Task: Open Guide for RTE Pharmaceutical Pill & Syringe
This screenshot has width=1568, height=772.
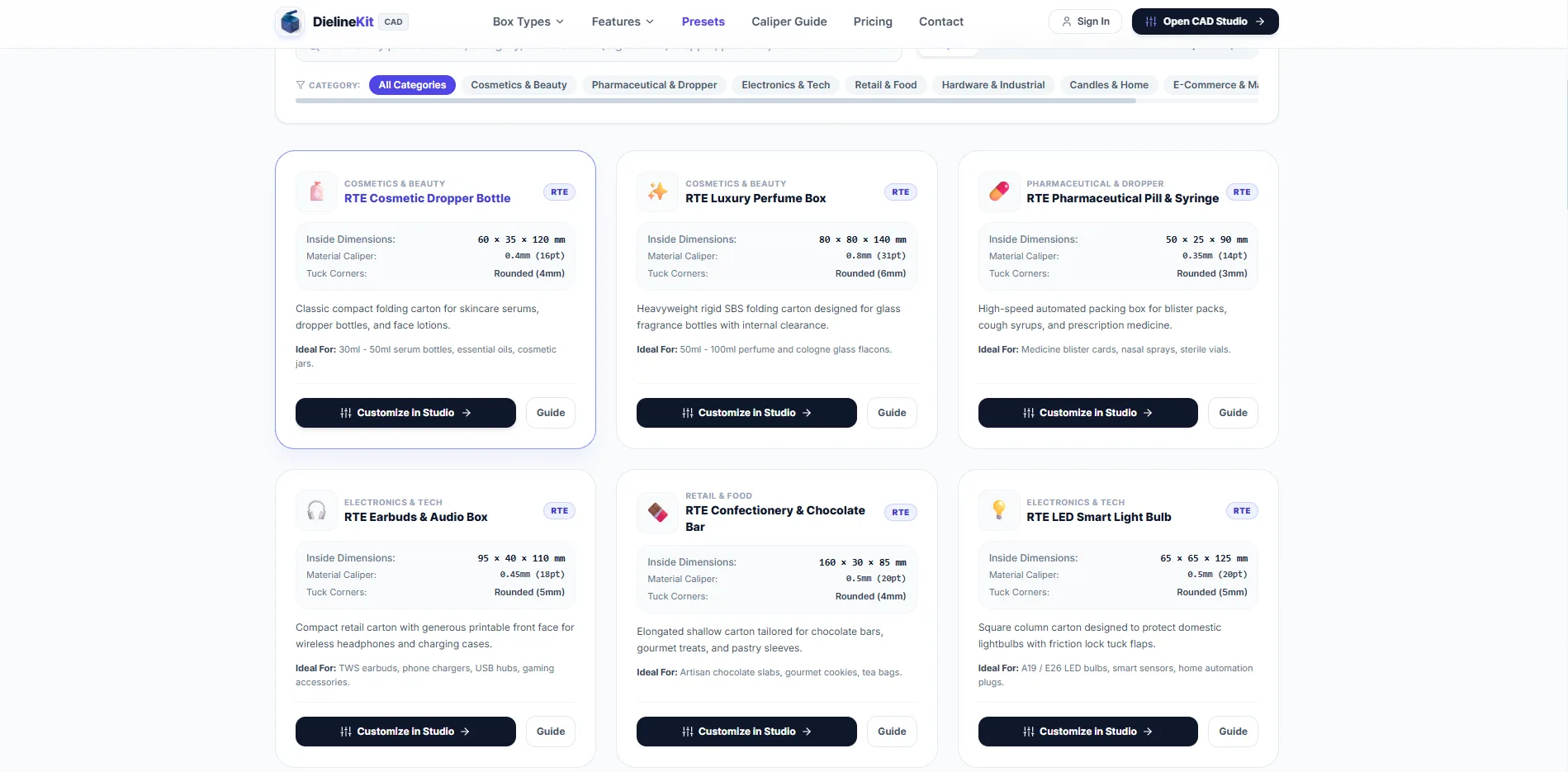Action: click(x=1233, y=413)
